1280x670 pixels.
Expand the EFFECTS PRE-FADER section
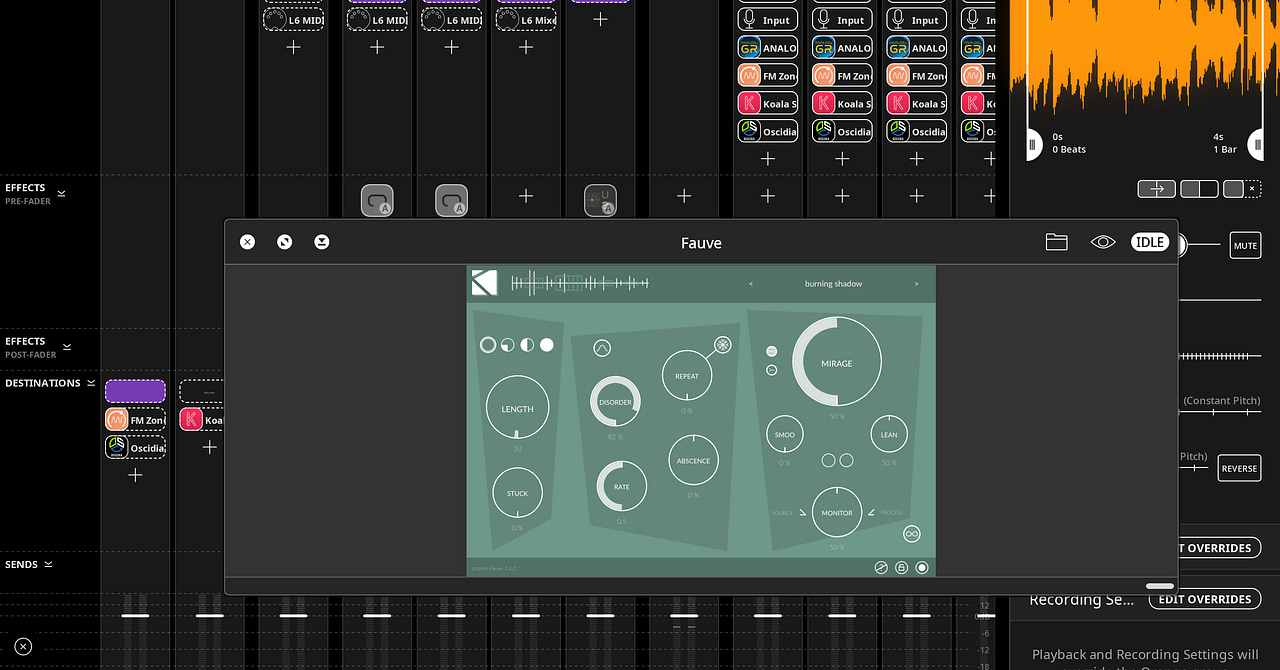(x=61, y=193)
